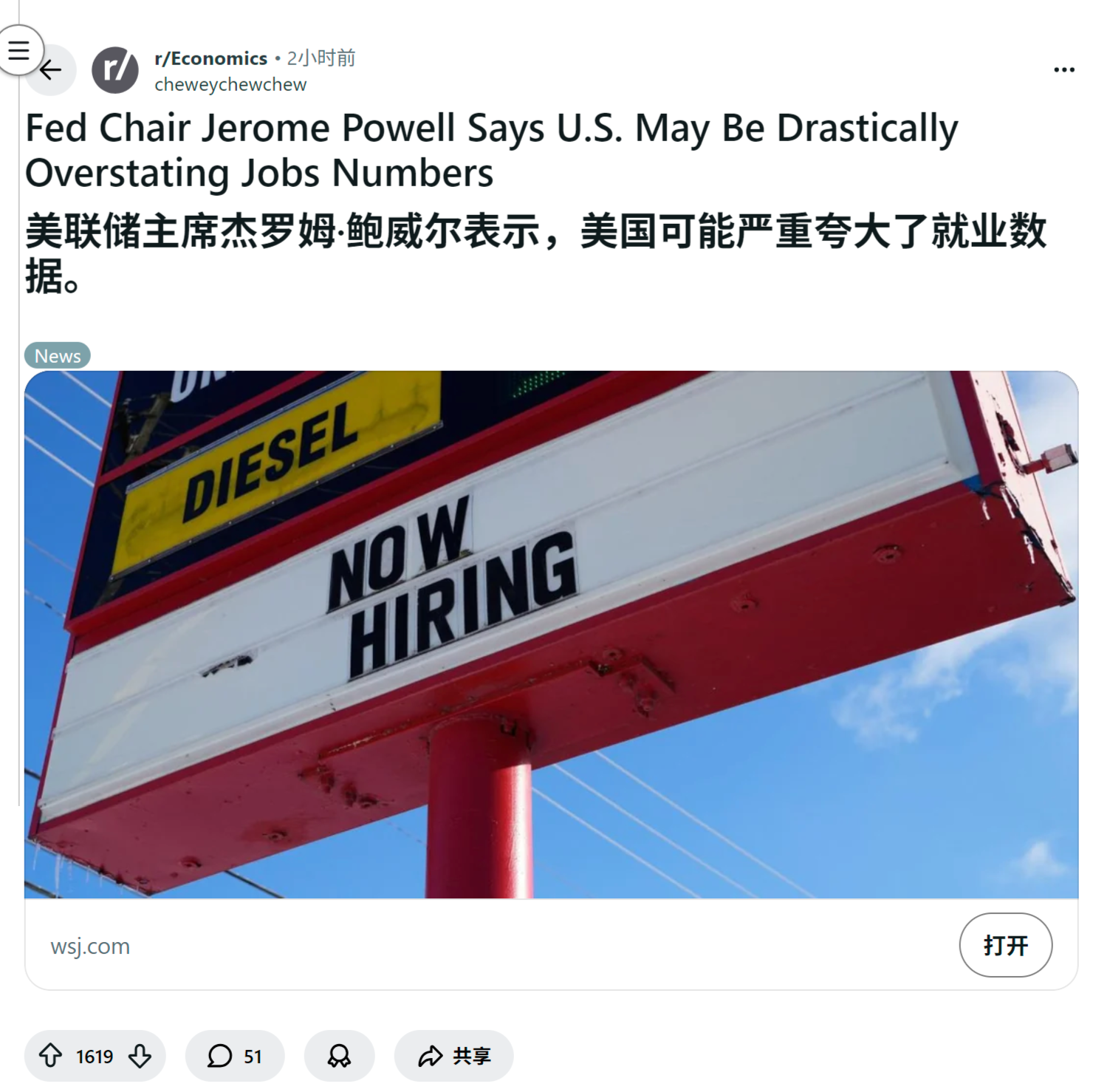Open the Now Hiring sign thumbnail
Screen dimensions: 1093x1092
click(x=551, y=635)
